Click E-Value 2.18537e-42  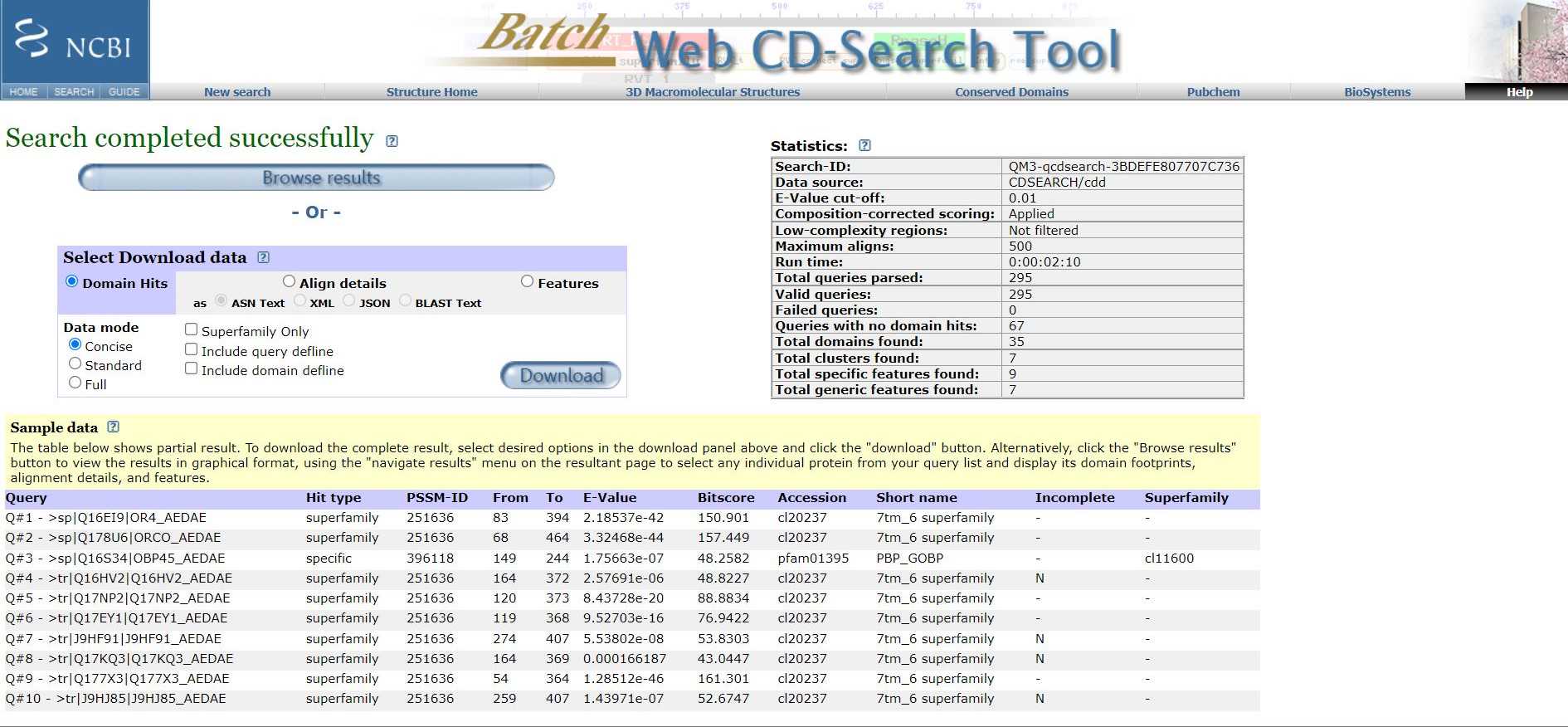point(623,518)
